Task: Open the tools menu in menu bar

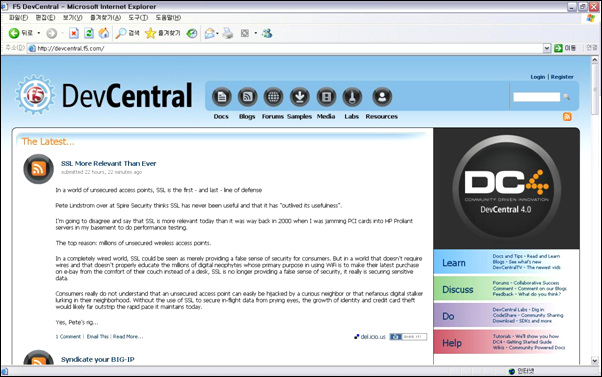Action: (x=138, y=18)
